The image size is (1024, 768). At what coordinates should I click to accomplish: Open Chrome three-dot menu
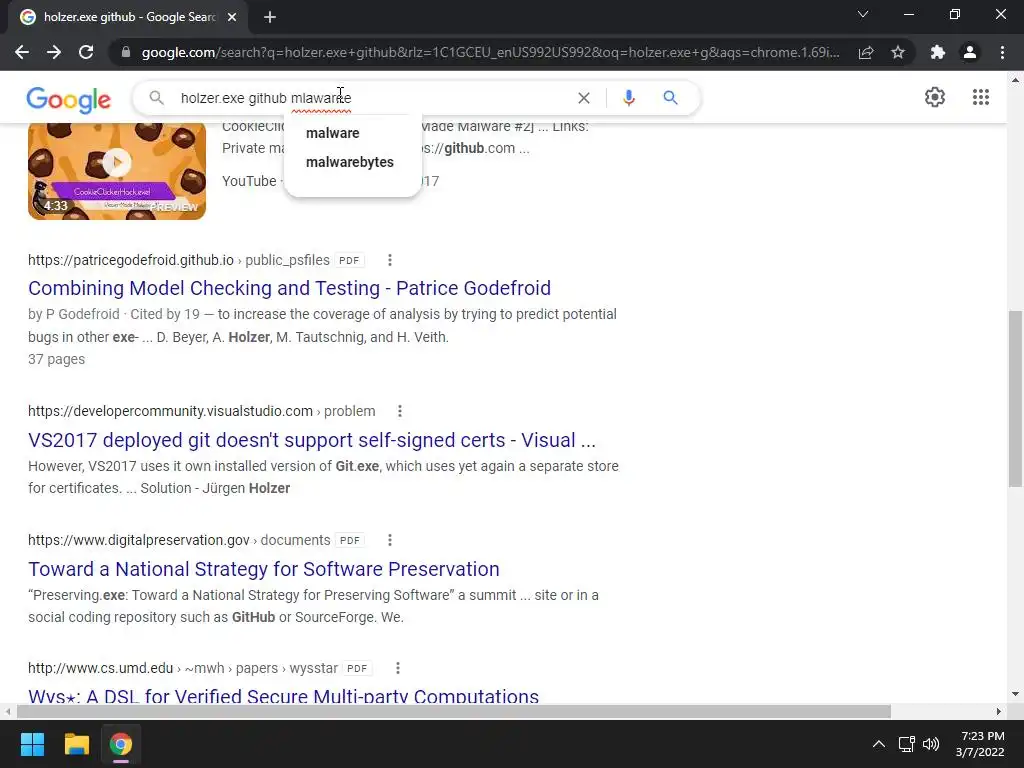tap(1002, 52)
